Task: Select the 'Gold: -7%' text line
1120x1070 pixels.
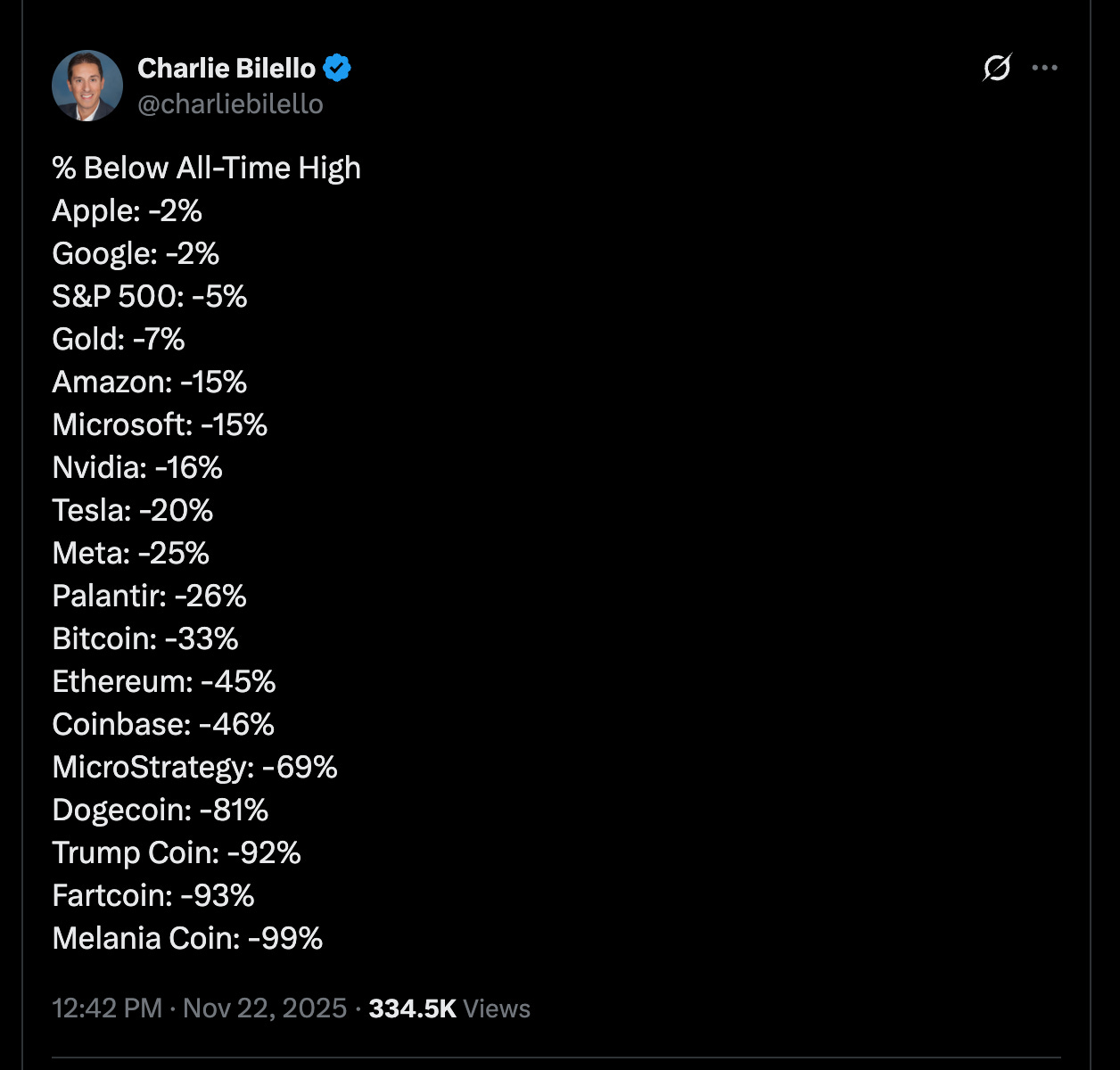Action: point(119,339)
